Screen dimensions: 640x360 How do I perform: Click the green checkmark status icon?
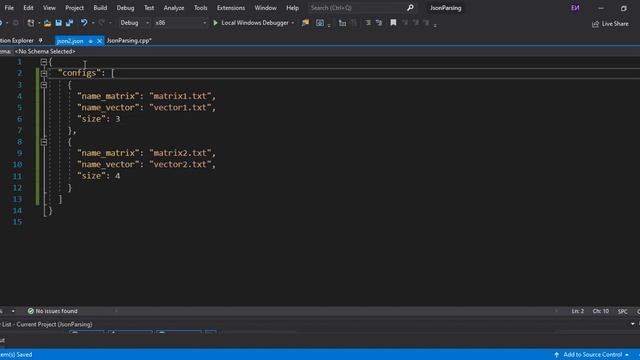click(31, 311)
